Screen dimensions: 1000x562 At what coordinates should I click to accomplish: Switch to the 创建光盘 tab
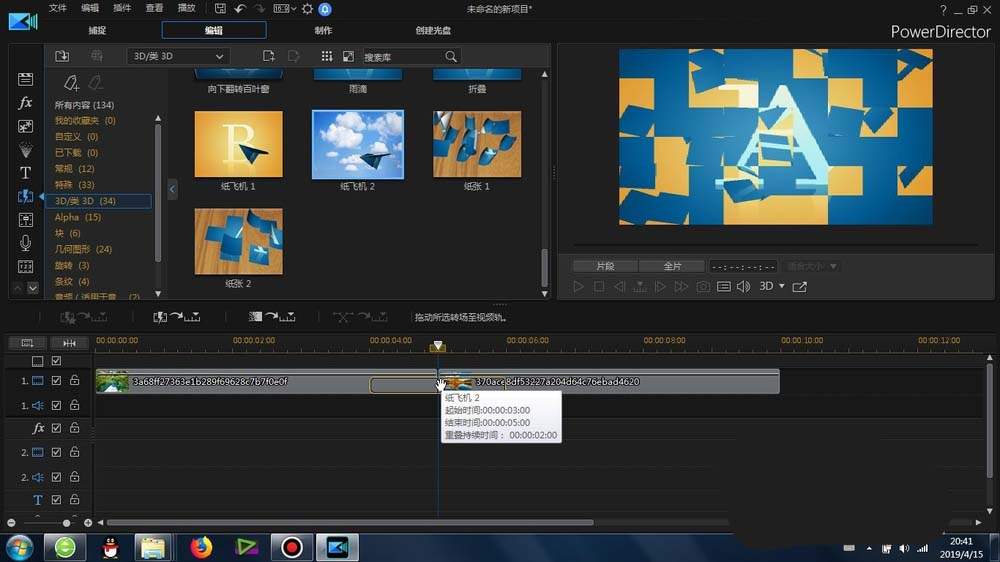(x=433, y=30)
